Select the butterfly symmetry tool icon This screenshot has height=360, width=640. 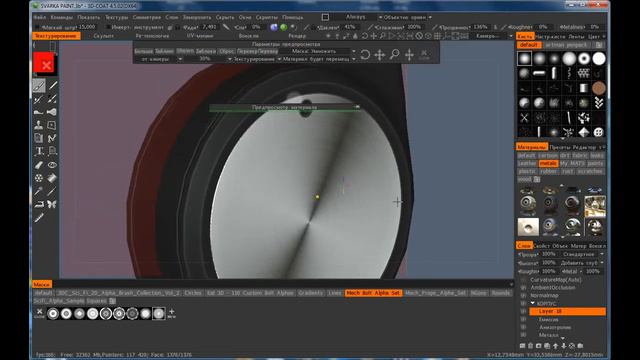point(52,204)
